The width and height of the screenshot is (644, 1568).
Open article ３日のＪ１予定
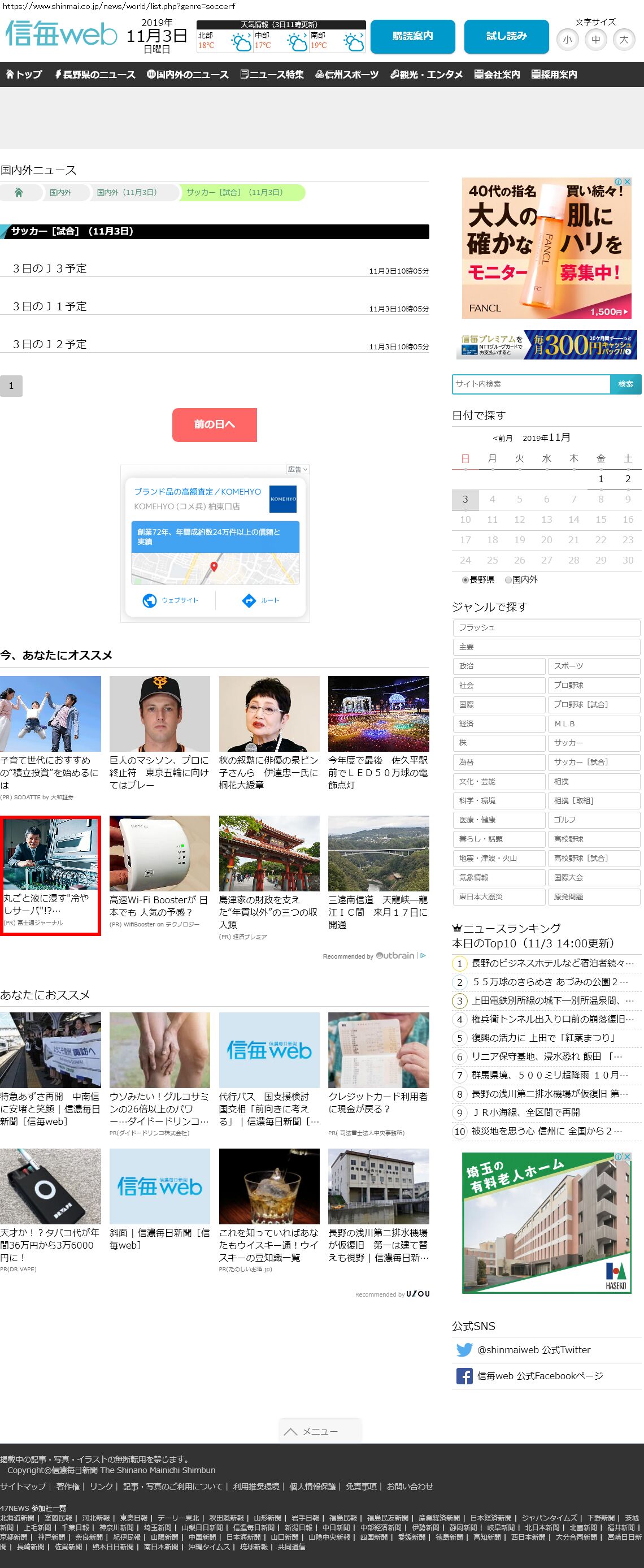point(50,306)
